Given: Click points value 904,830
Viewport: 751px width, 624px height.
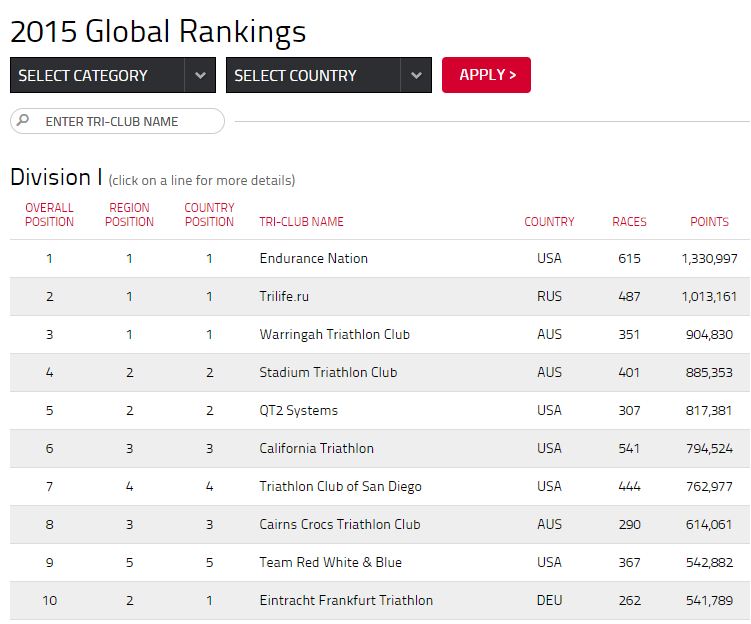Looking at the screenshot, I should (709, 334).
